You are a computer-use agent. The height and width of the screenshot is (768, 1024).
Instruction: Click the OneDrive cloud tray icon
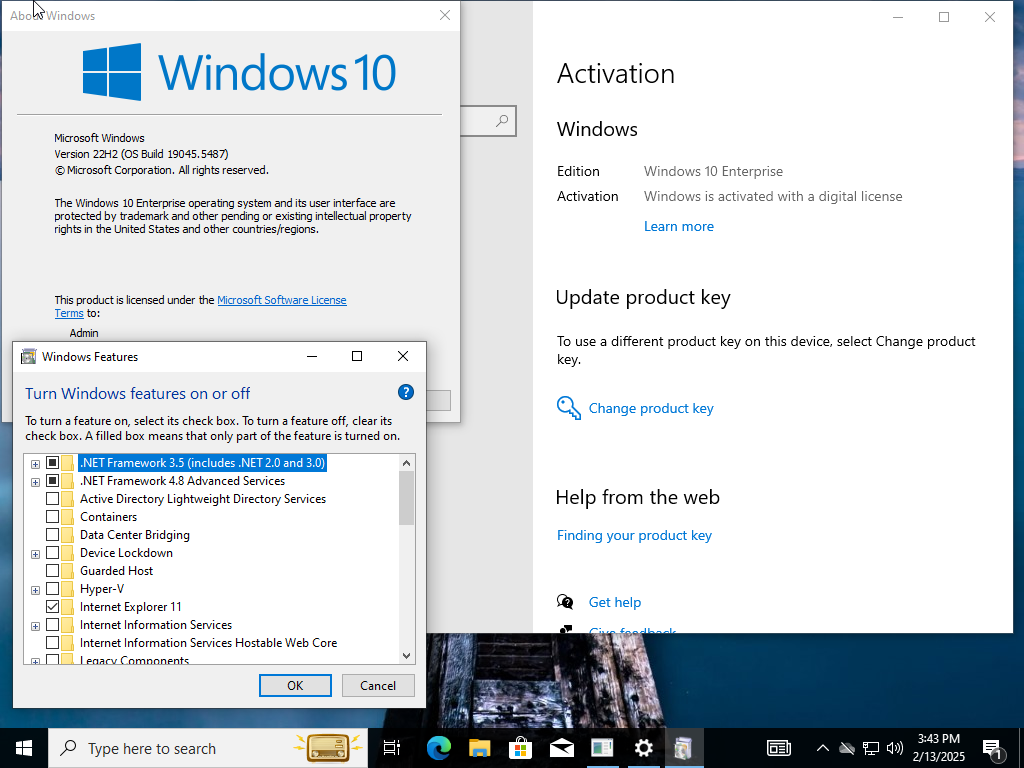[847, 748]
